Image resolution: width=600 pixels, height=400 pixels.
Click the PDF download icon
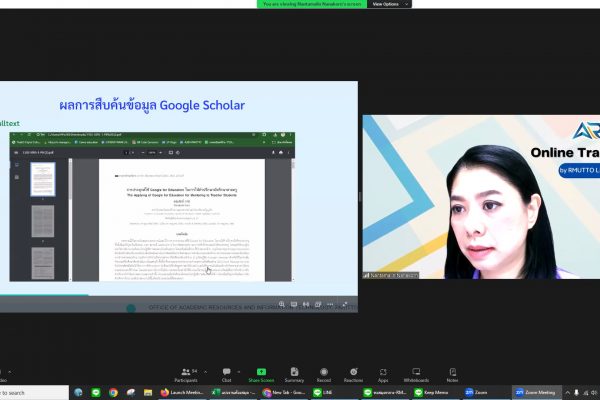[x=273, y=152]
